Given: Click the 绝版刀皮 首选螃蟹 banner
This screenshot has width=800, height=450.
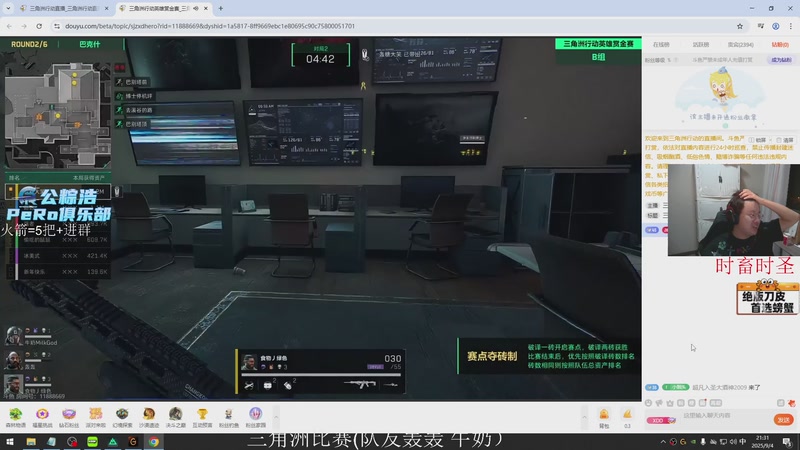Looking at the screenshot, I should tap(767, 298).
